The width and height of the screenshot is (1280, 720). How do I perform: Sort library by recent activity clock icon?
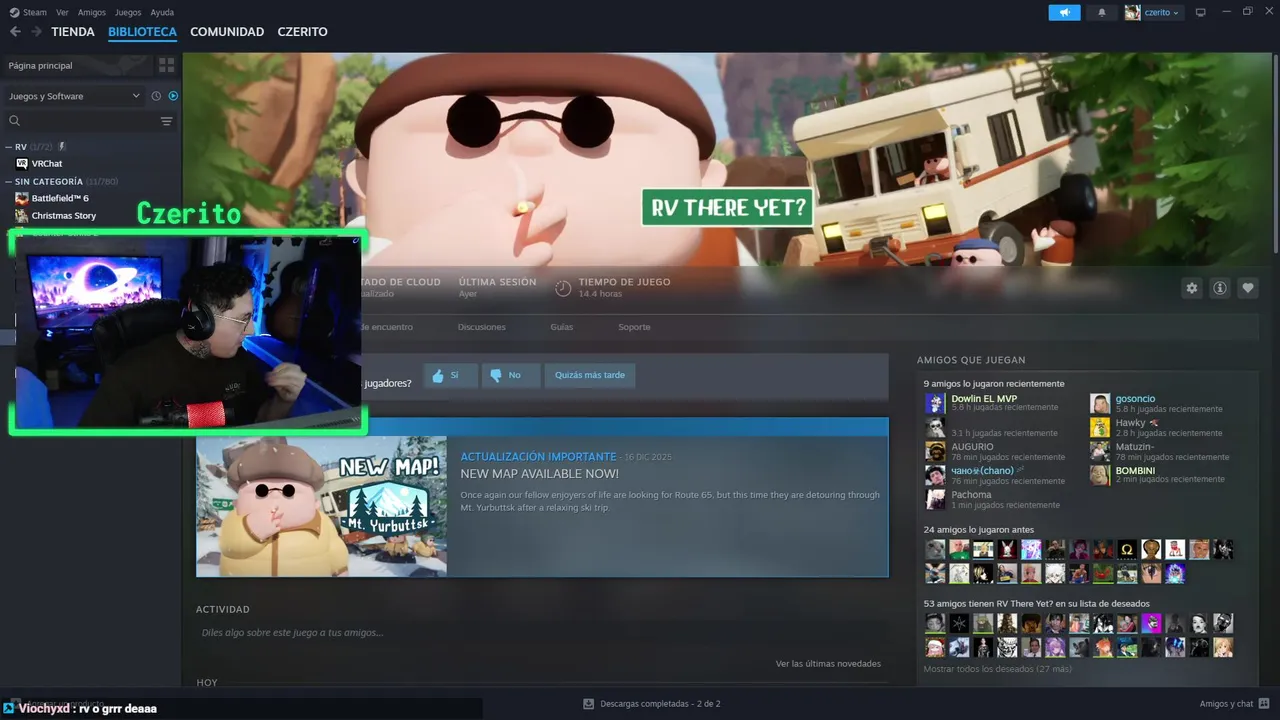156,96
